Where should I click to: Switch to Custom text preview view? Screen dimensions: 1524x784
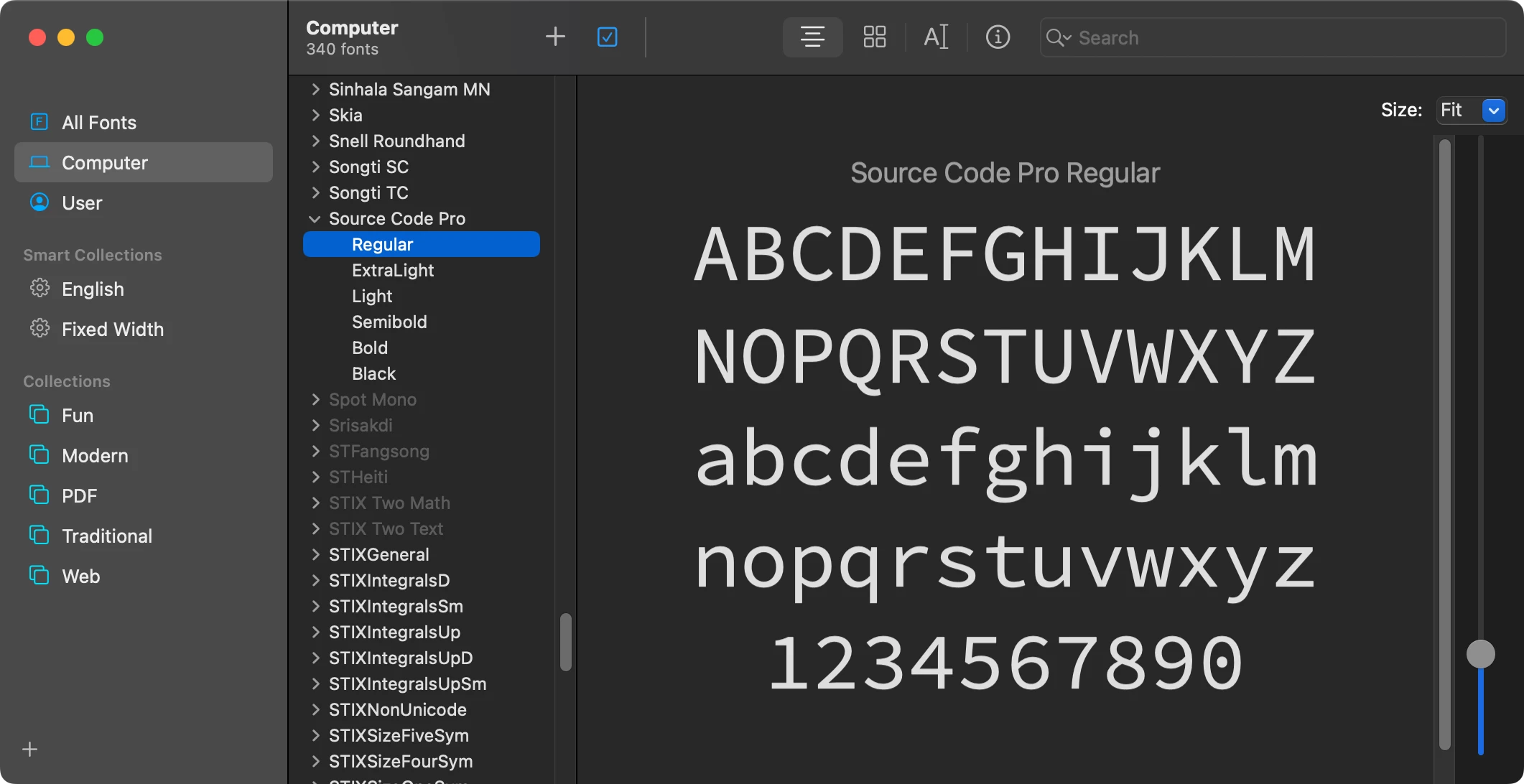pyautogui.click(x=936, y=37)
